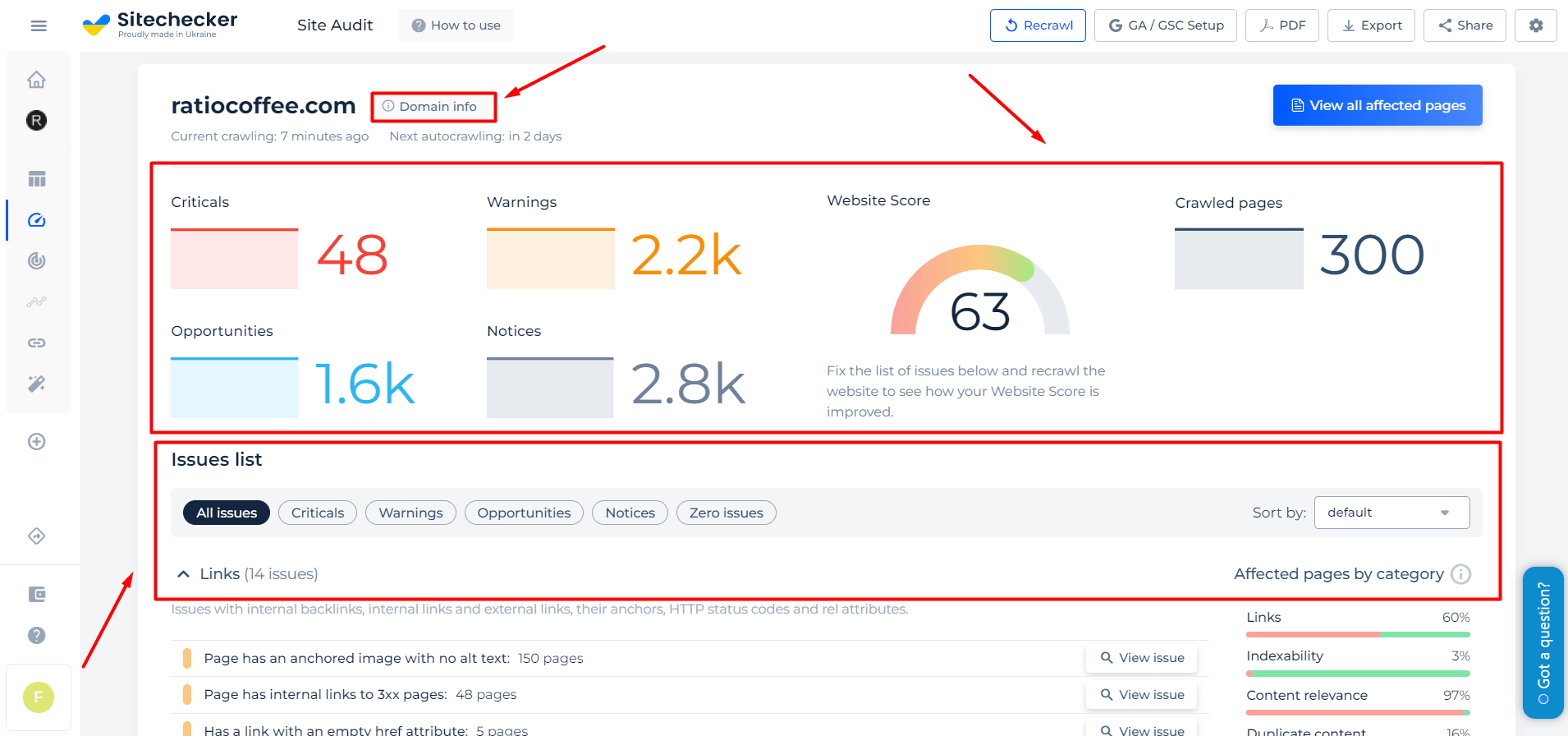Open the magic wand tool icon
Screen dimensions: 1568x736
[x=37, y=384]
